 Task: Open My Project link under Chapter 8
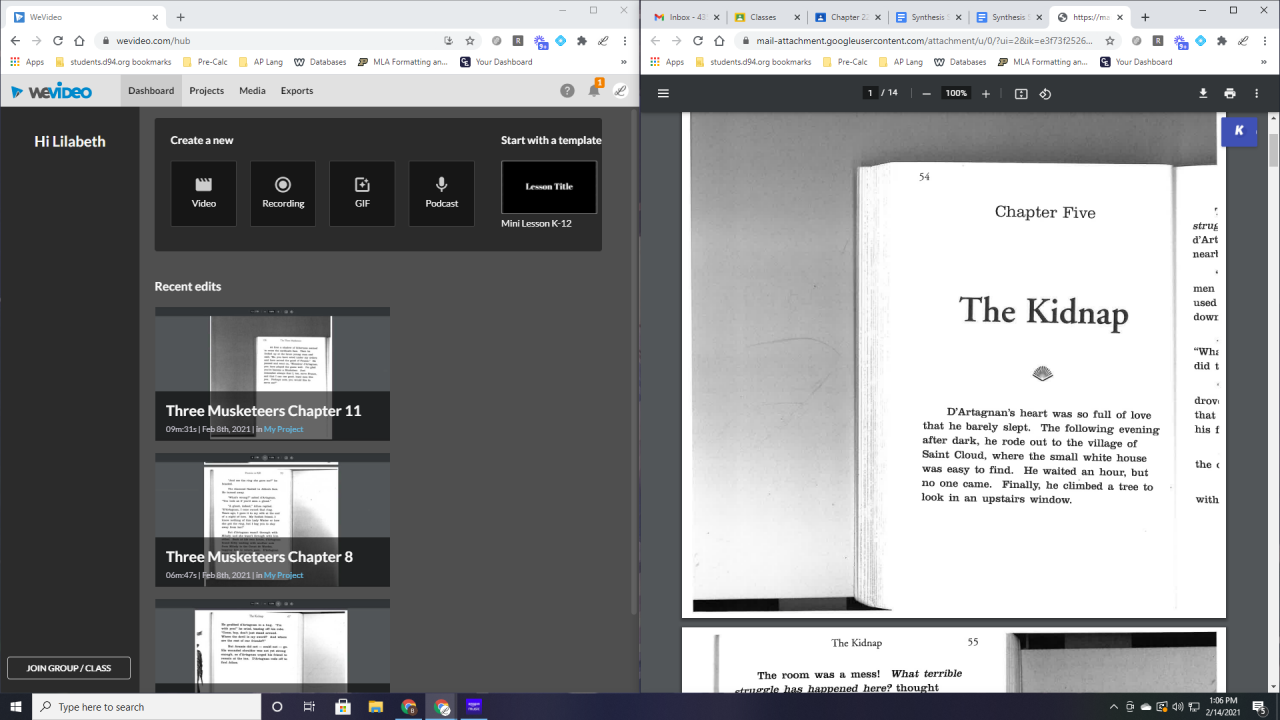[x=284, y=575]
